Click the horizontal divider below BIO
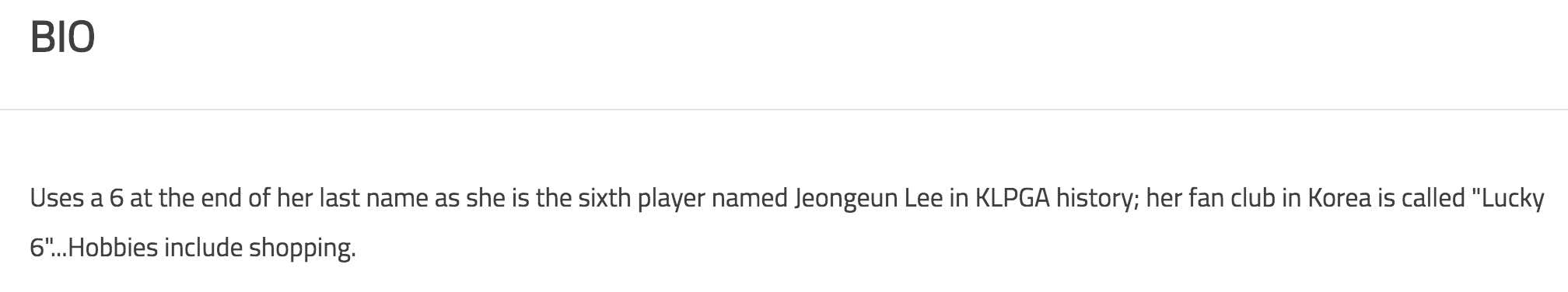This screenshot has height=292, width=1568. (784, 109)
